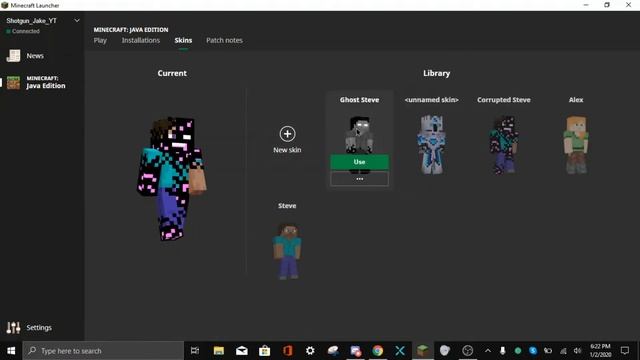
Task: Select Minecraft Java Edition grass block icon
Action: point(13,82)
